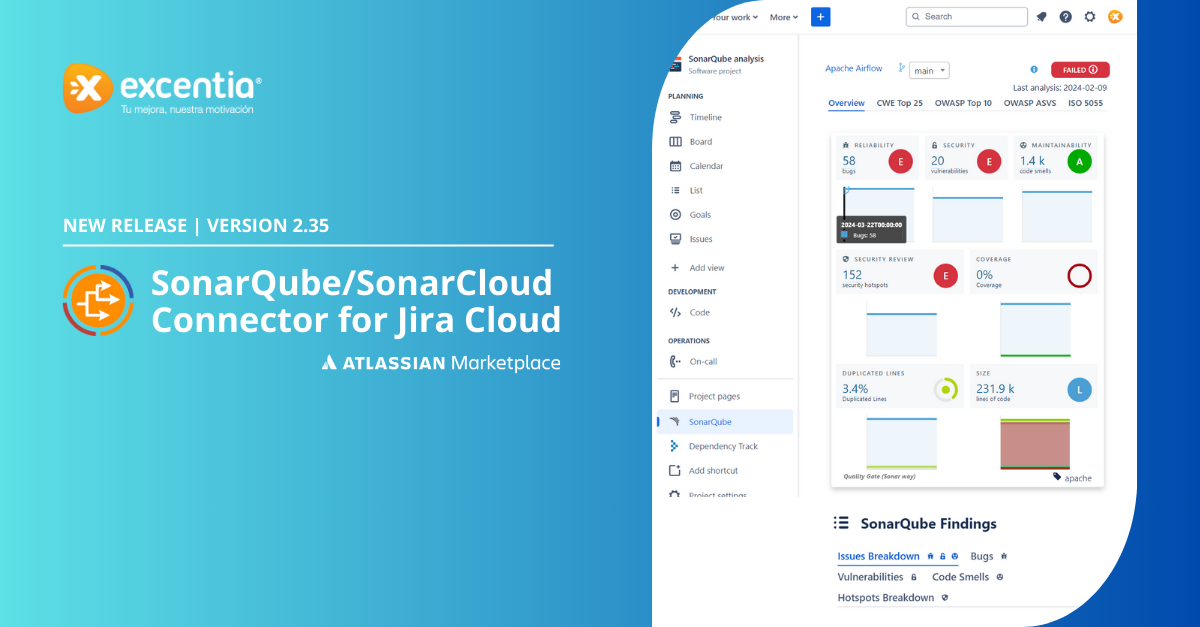Click the Reliability bugs history chart
Screen dimensions: 1200x627
click(x=879, y=214)
